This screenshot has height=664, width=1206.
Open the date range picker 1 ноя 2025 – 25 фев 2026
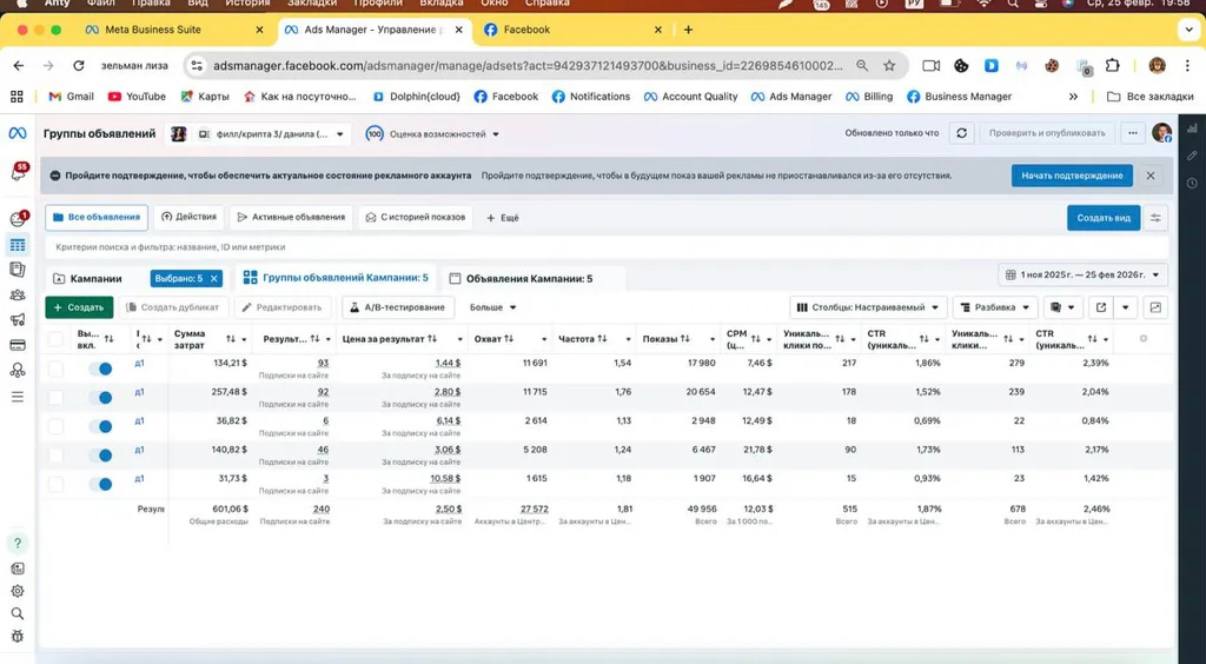(1082, 275)
